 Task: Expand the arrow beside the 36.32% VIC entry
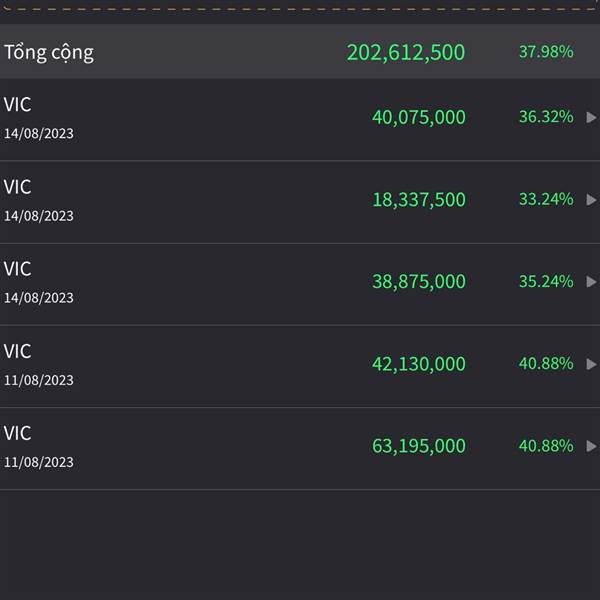pyautogui.click(x=591, y=117)
